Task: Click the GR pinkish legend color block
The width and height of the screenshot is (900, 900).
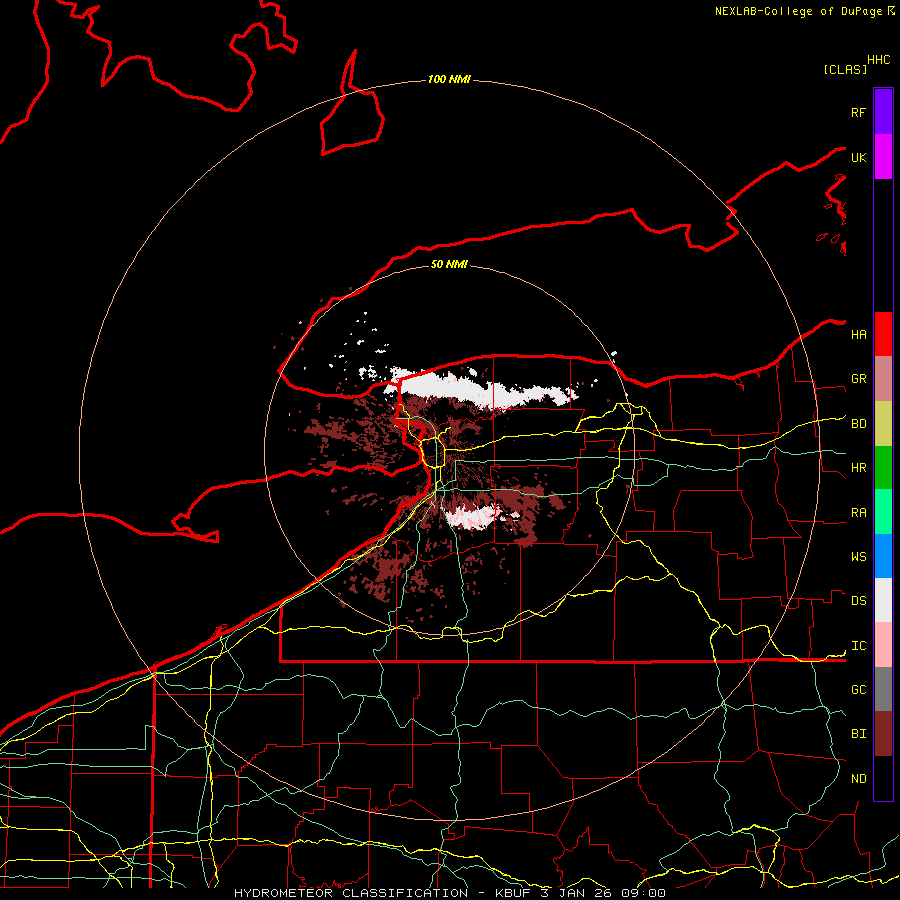Action: pos(883,379)
